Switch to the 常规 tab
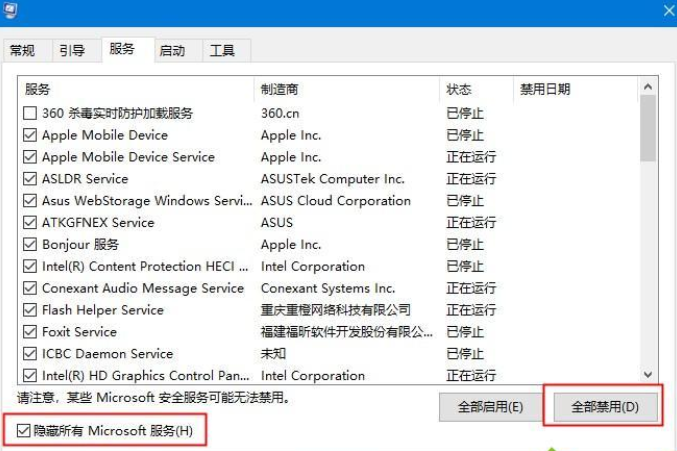 pyautogui.click(x=22, y=51)
